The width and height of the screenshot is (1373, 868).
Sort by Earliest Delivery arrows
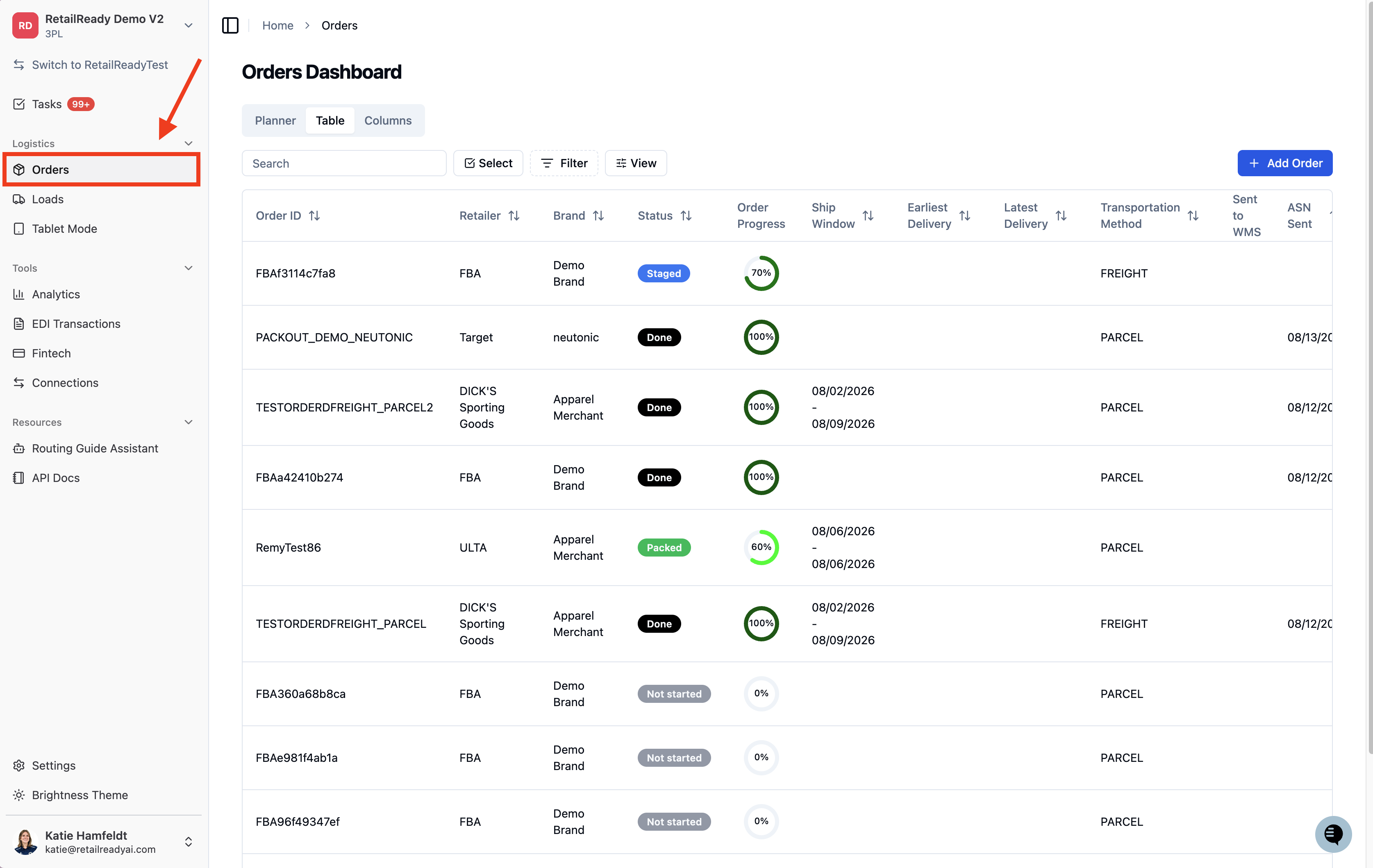click(x=965, y=216)
